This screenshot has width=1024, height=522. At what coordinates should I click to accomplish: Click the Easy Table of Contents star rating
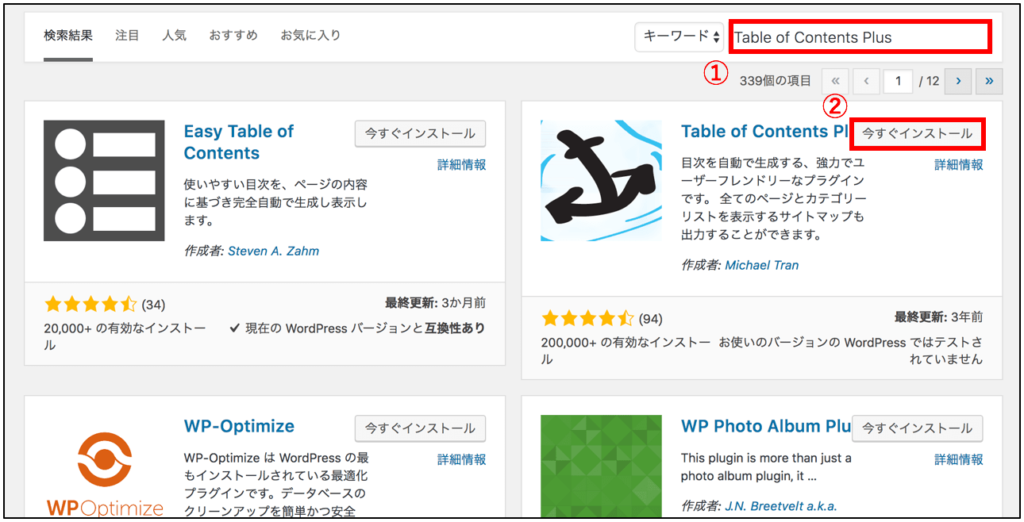tap(90, 304)
